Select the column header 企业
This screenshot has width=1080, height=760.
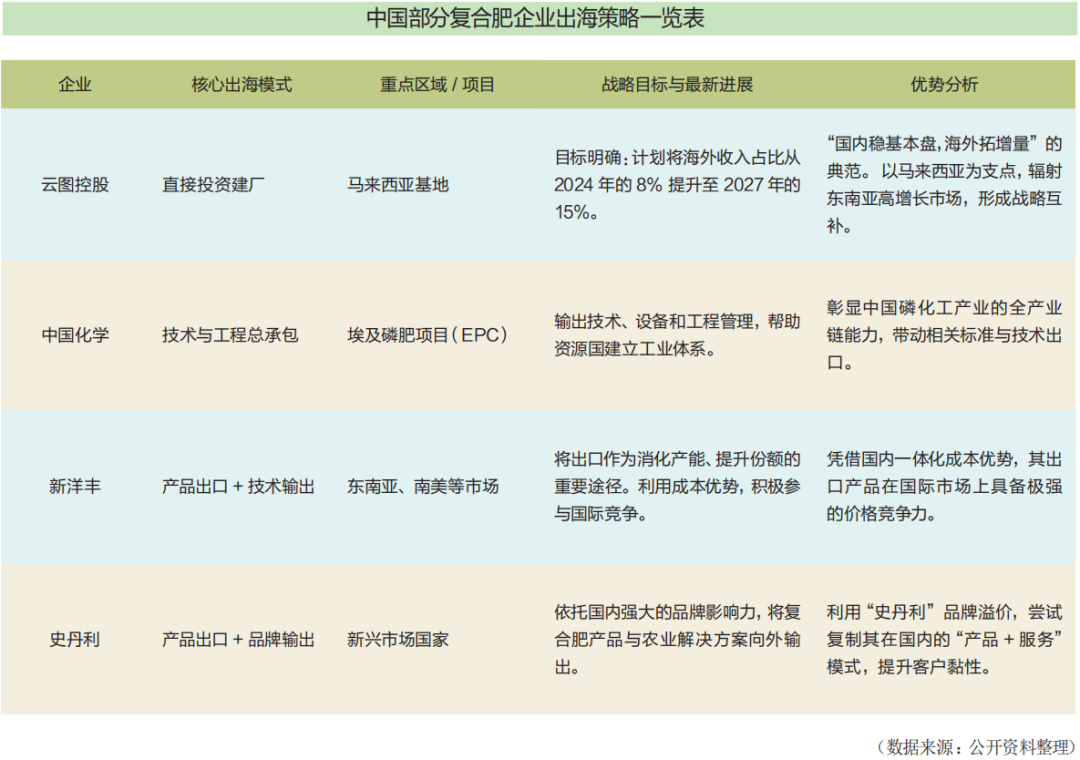(x=75, y=85)
